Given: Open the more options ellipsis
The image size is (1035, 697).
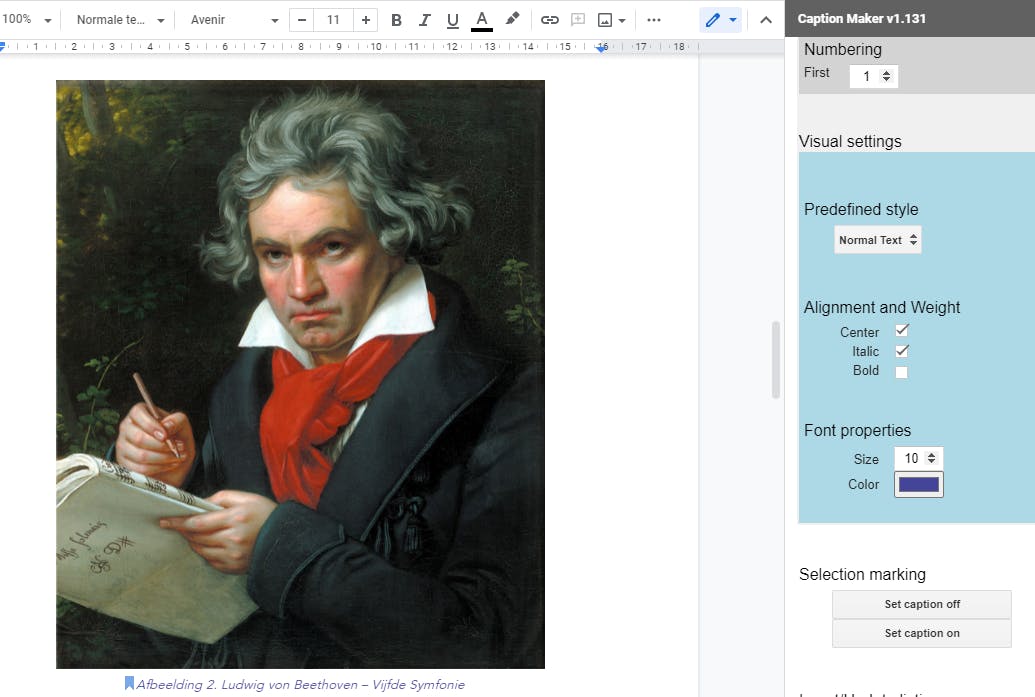Looking at the screenshot, I should (x=653, y=20).
